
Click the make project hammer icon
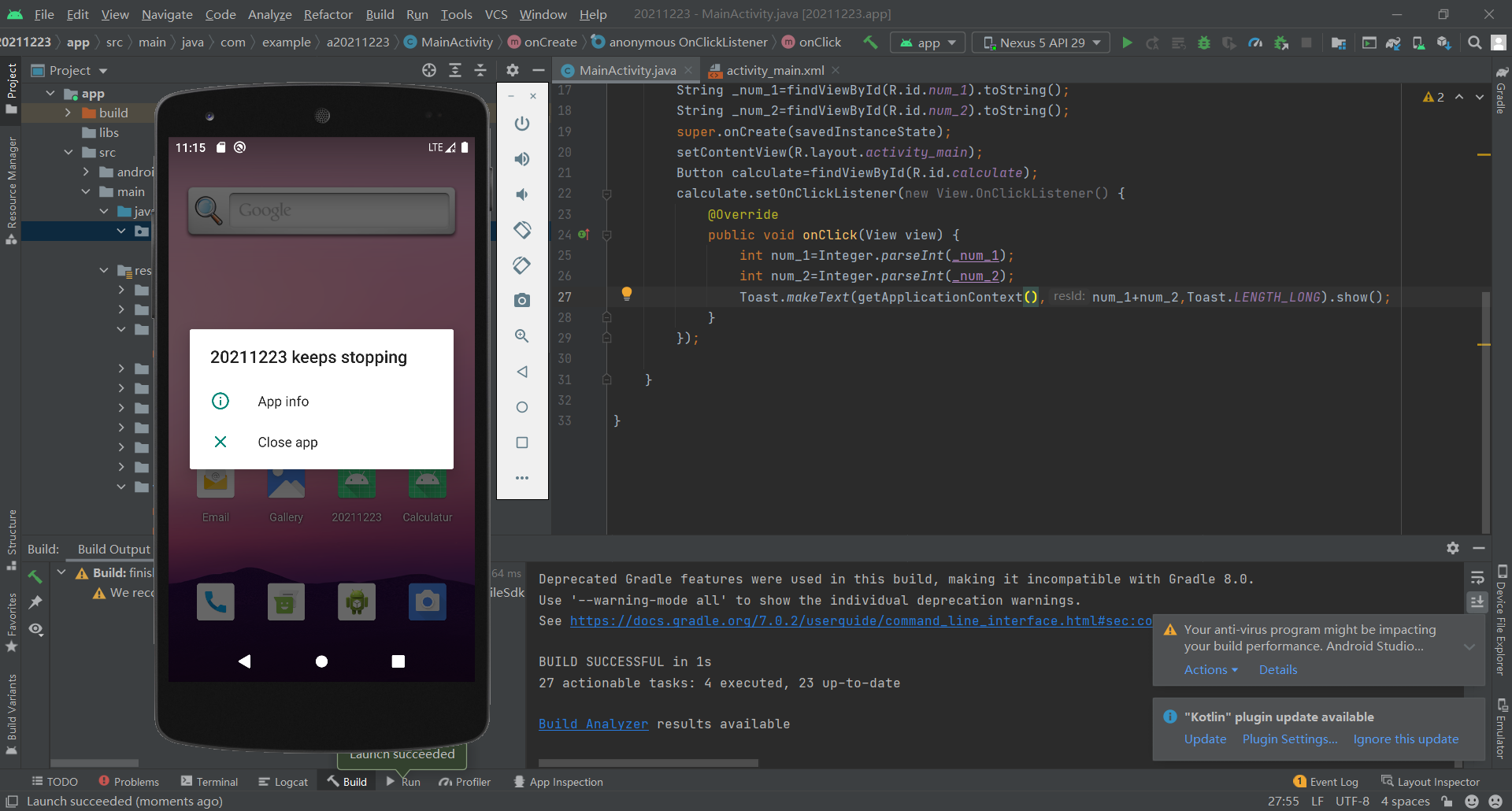pos(870,43)
